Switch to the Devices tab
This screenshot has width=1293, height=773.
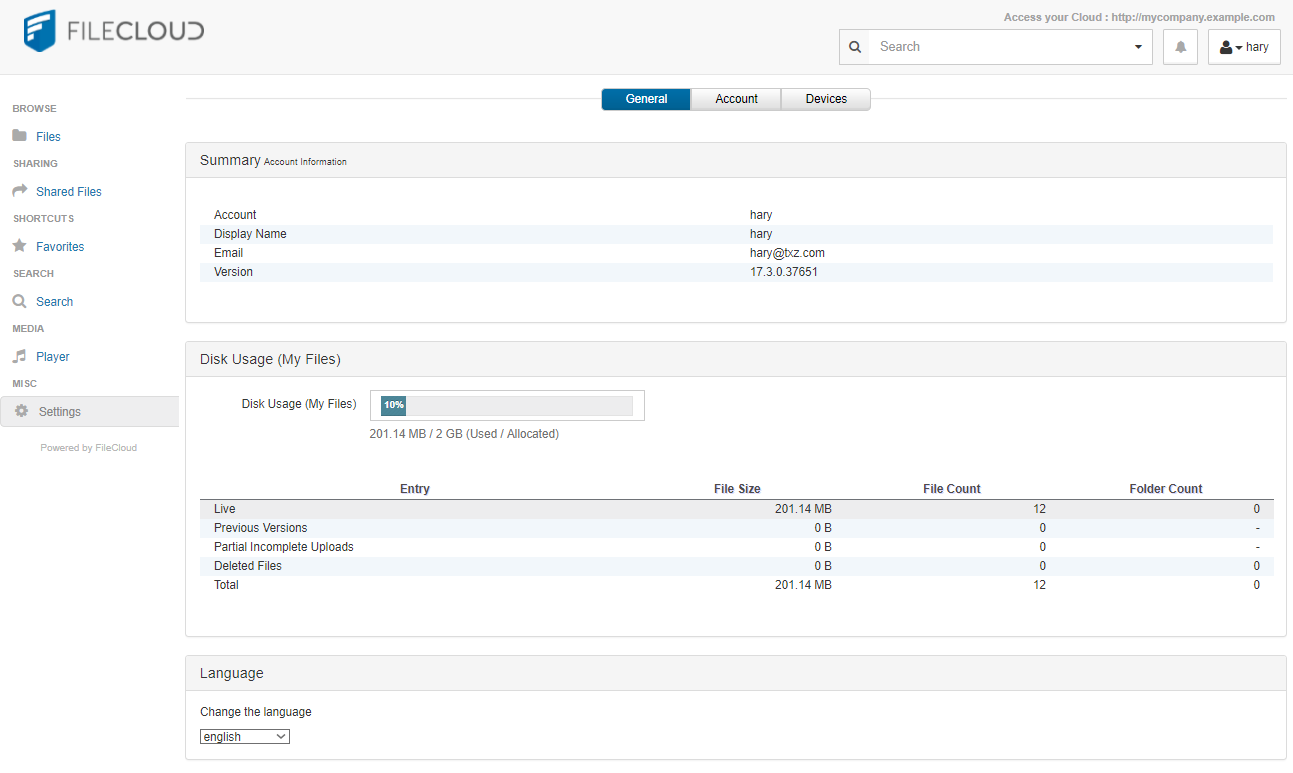coord(826,99)
